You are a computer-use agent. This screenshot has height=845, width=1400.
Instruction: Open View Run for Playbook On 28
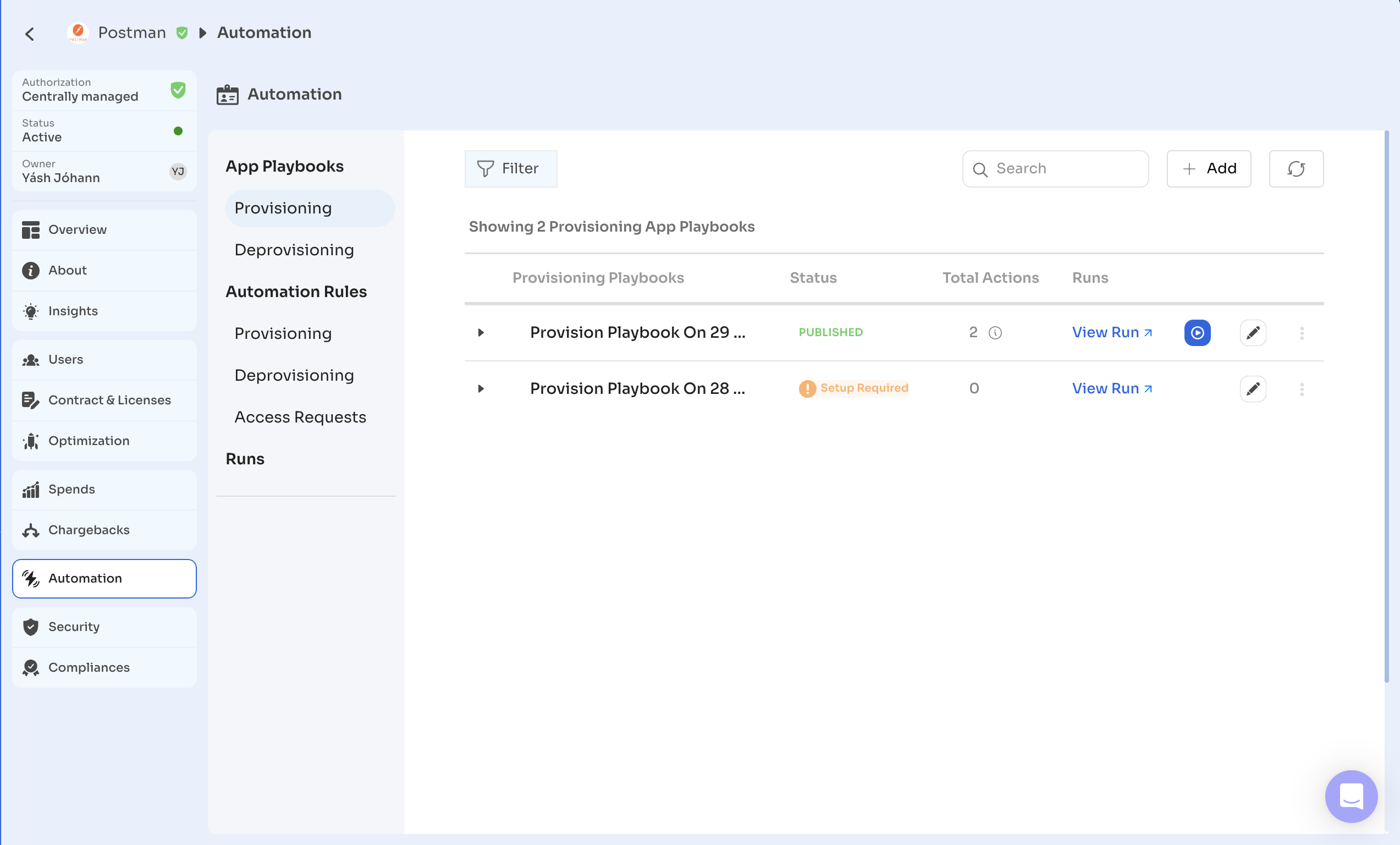[1112, 389]
